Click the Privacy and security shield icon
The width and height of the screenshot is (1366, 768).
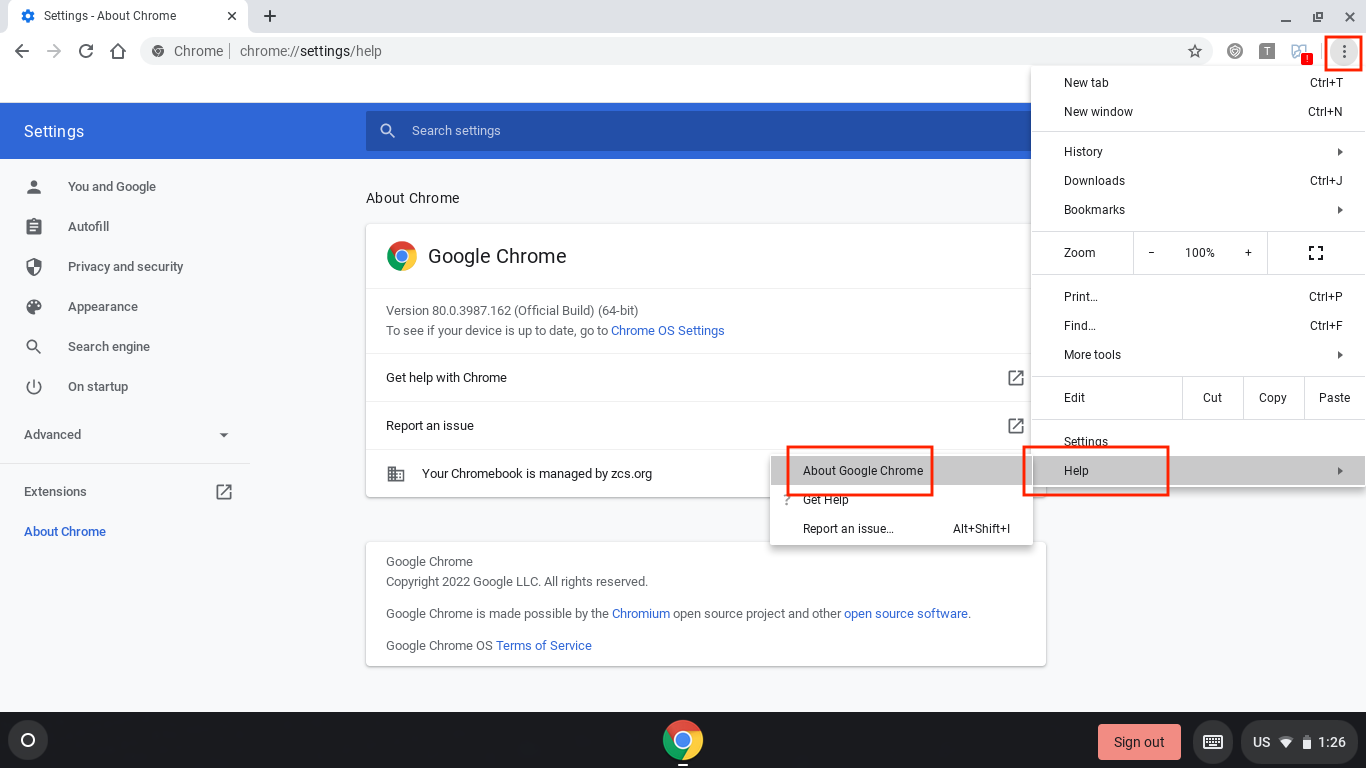coord(34,267)
